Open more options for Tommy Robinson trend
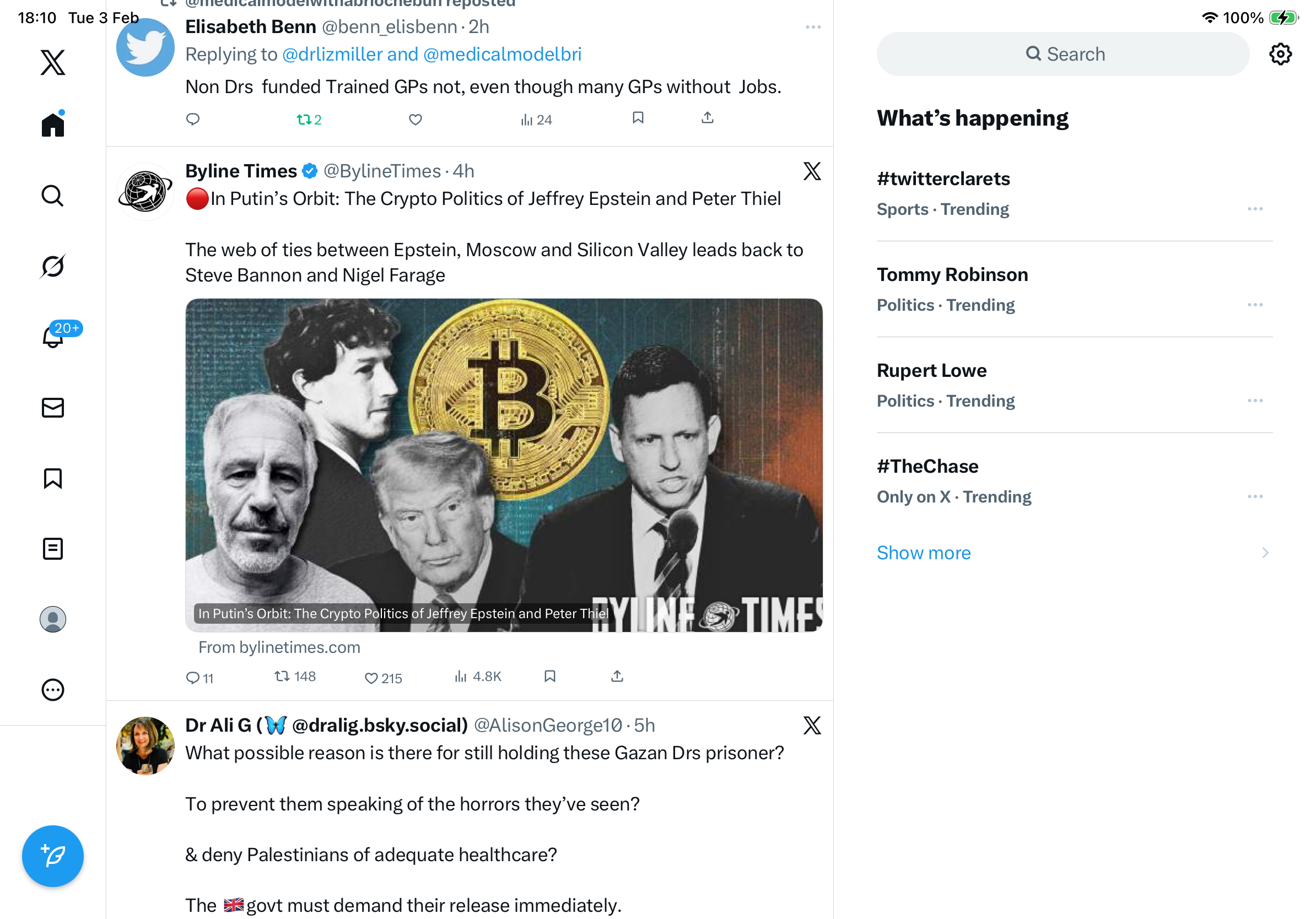 pyautogui.click(x=1255, y=305)
